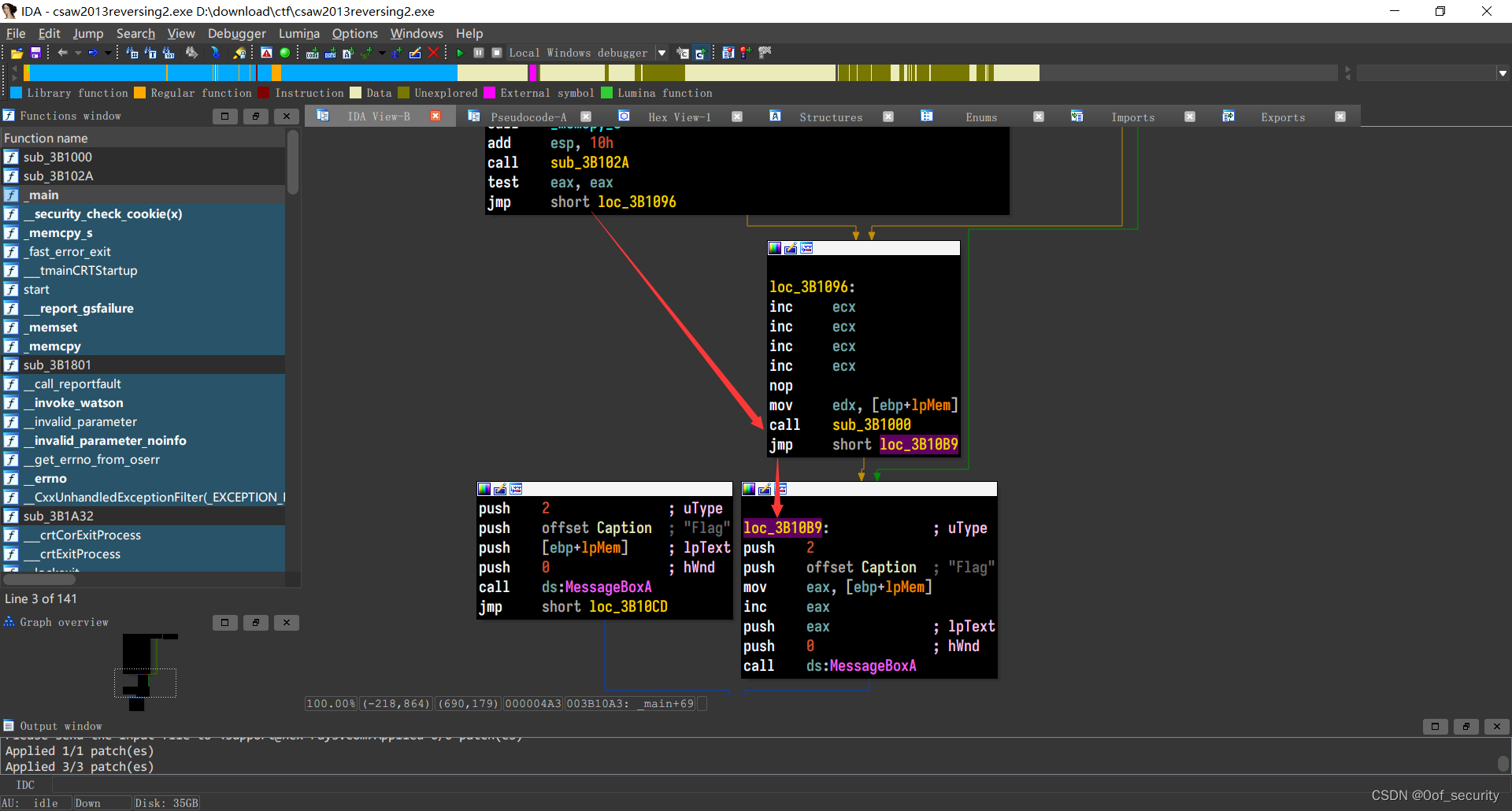
Task: Expand the forward navigation history dropdown
Action: (x=107, y=53)
